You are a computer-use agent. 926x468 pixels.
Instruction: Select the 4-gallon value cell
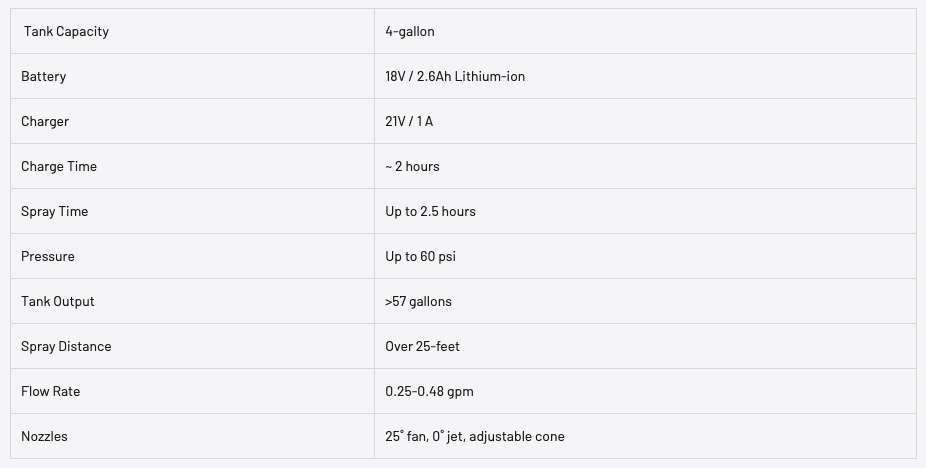410,31
